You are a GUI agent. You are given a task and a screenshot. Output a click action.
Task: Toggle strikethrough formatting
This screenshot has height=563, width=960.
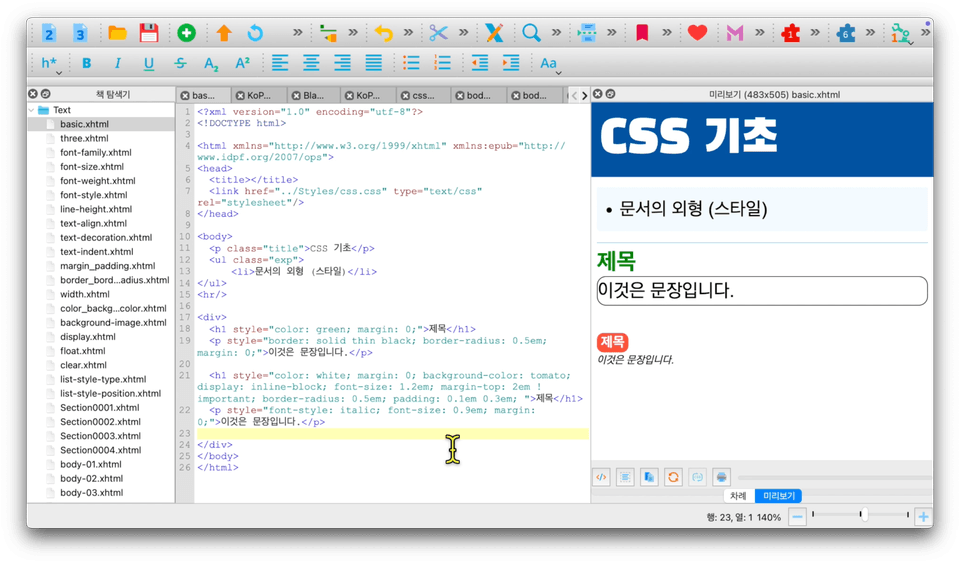(180, 63)
